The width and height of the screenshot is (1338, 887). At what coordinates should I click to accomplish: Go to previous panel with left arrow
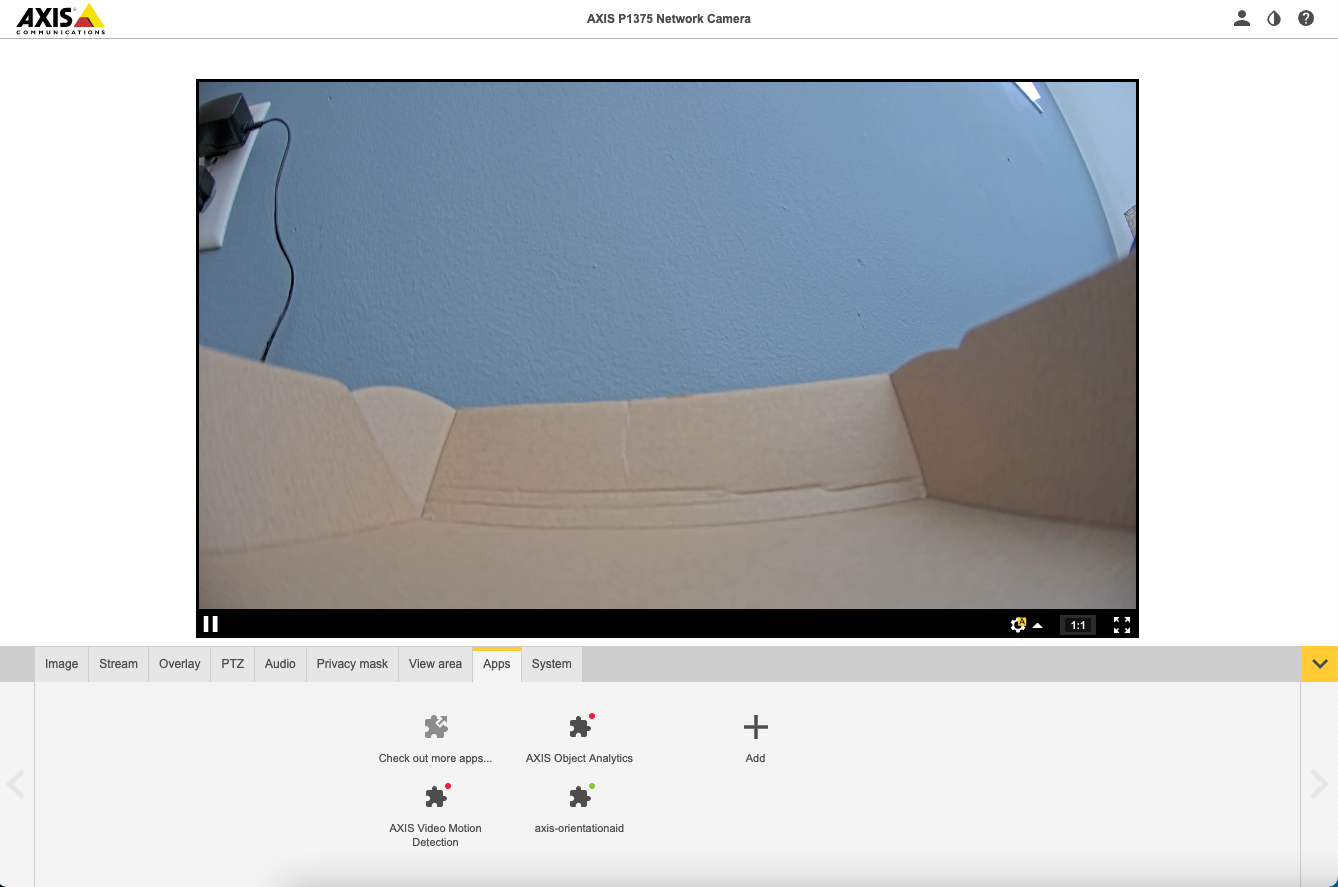16,784
